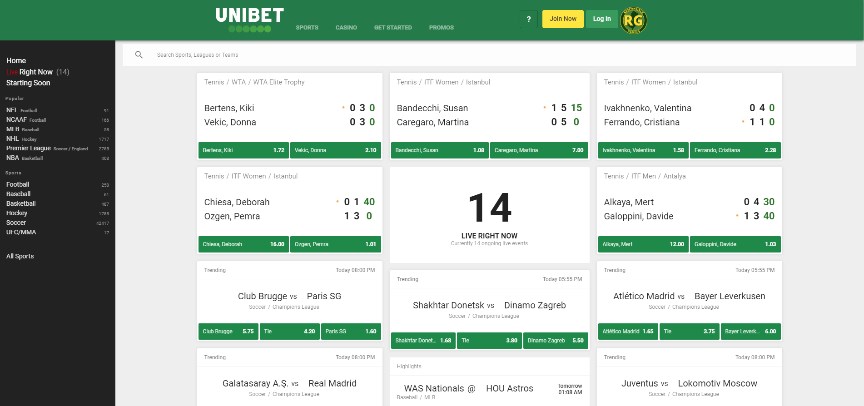Go to Home in the sidebar

click(16, 61)
